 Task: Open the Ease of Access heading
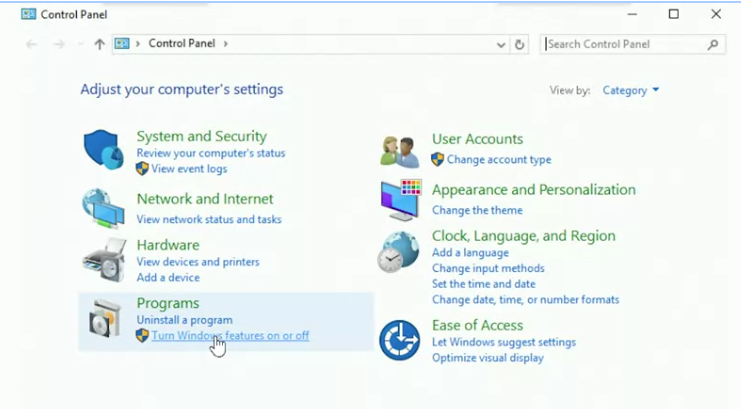point(477,325)
